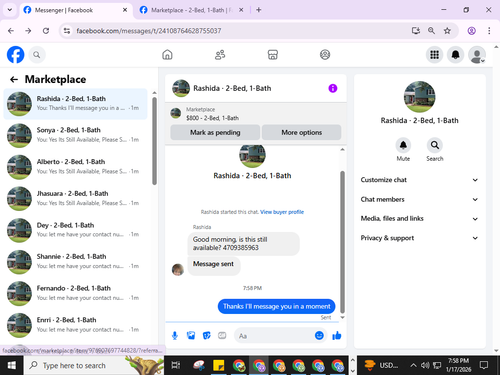
Task: Open the Shannie - 2-Bed, 1-Bath conversation
Action: [x=75, y=262]
